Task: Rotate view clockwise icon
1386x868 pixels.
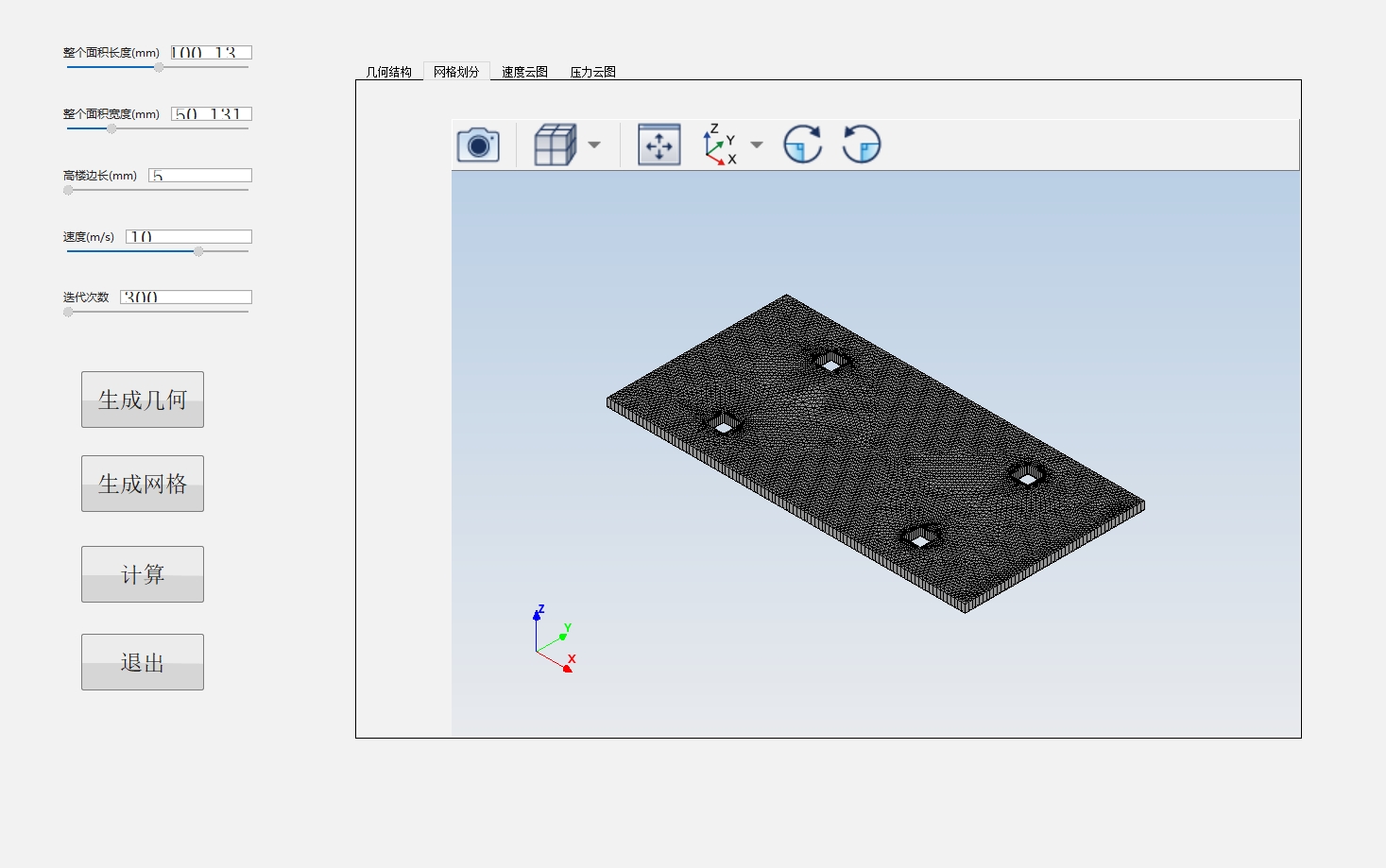Action: (803, 145)
